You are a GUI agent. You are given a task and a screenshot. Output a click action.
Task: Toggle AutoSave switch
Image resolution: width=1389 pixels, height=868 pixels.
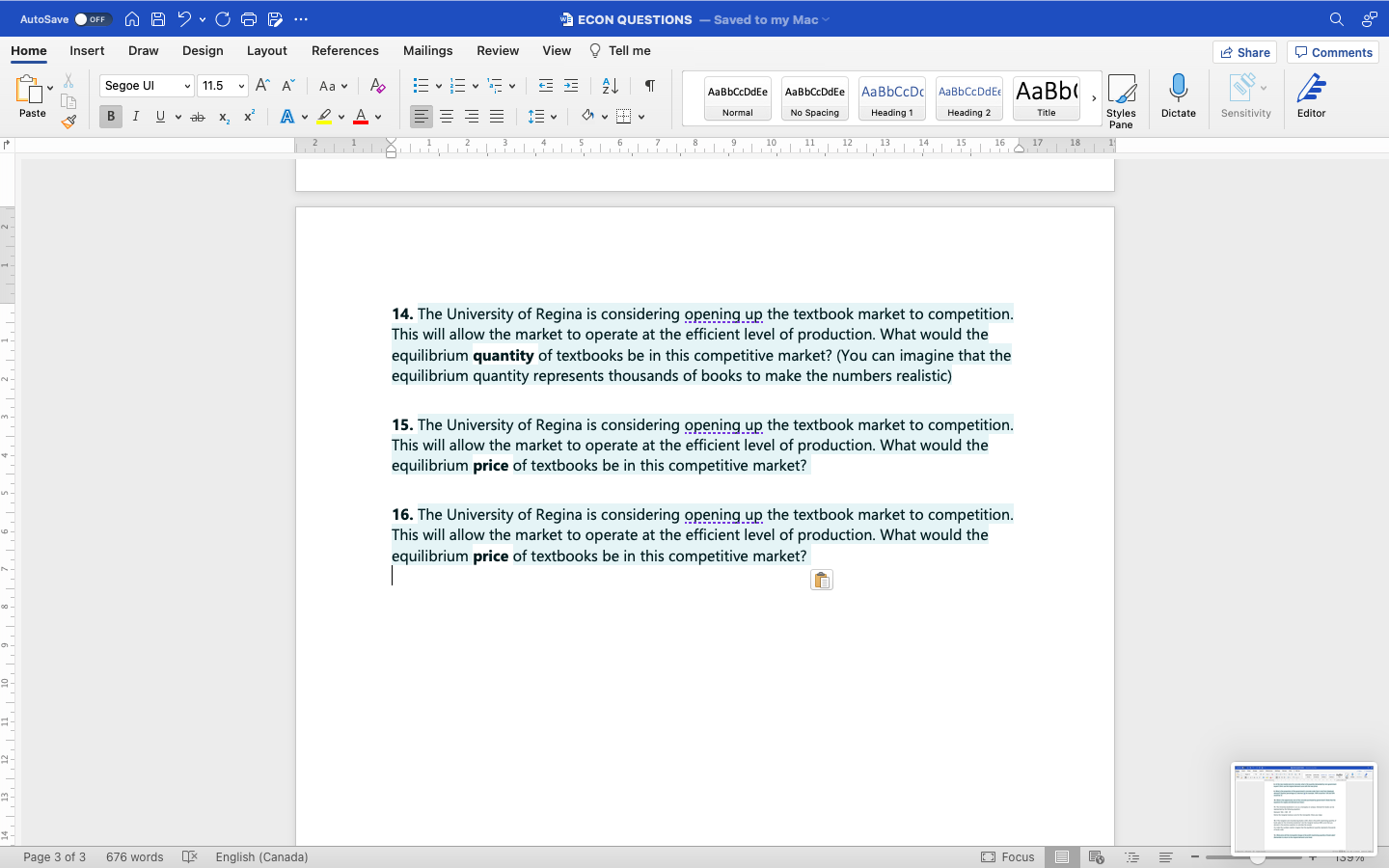click(93, 19)
